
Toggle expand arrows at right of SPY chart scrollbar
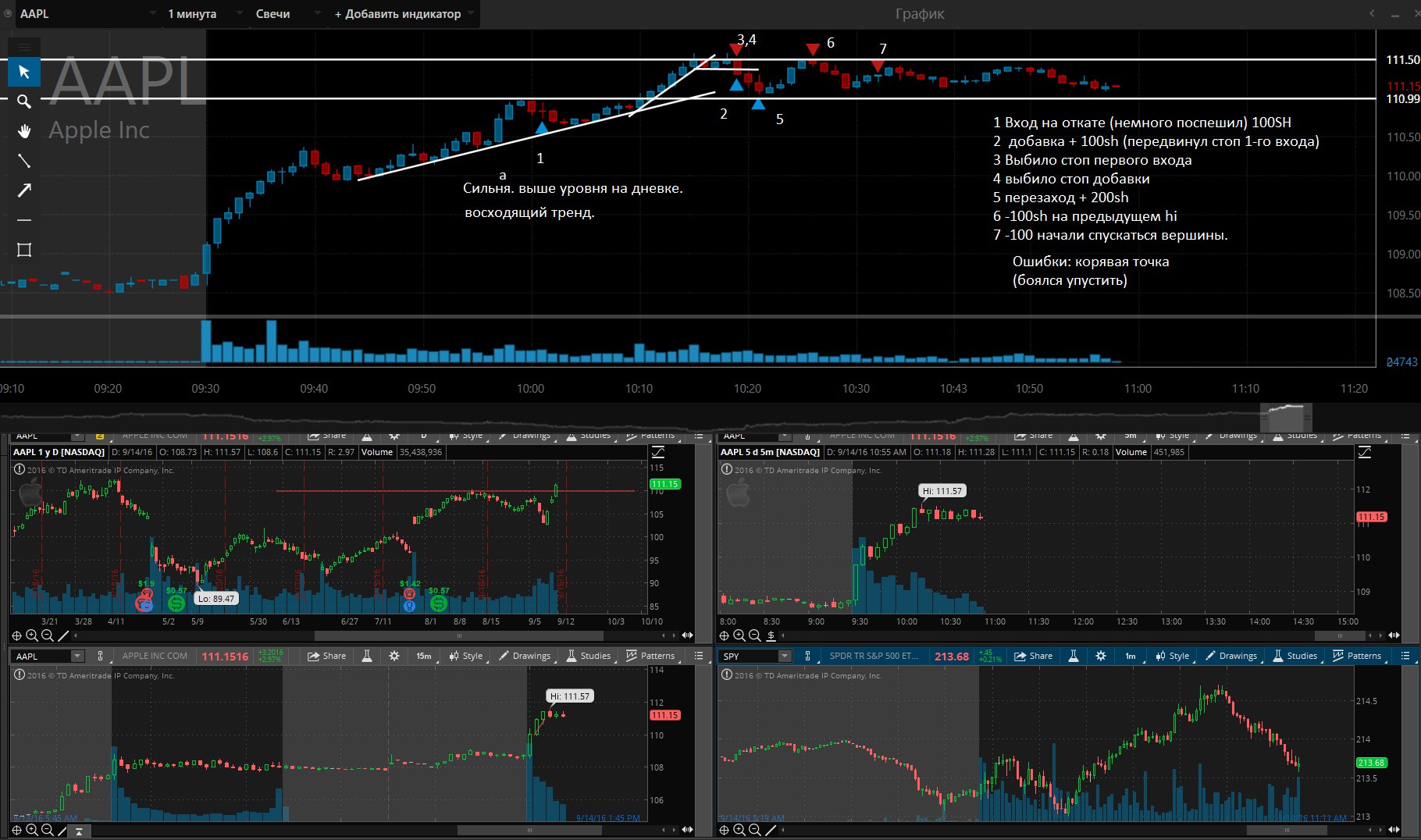[1394, 830]
